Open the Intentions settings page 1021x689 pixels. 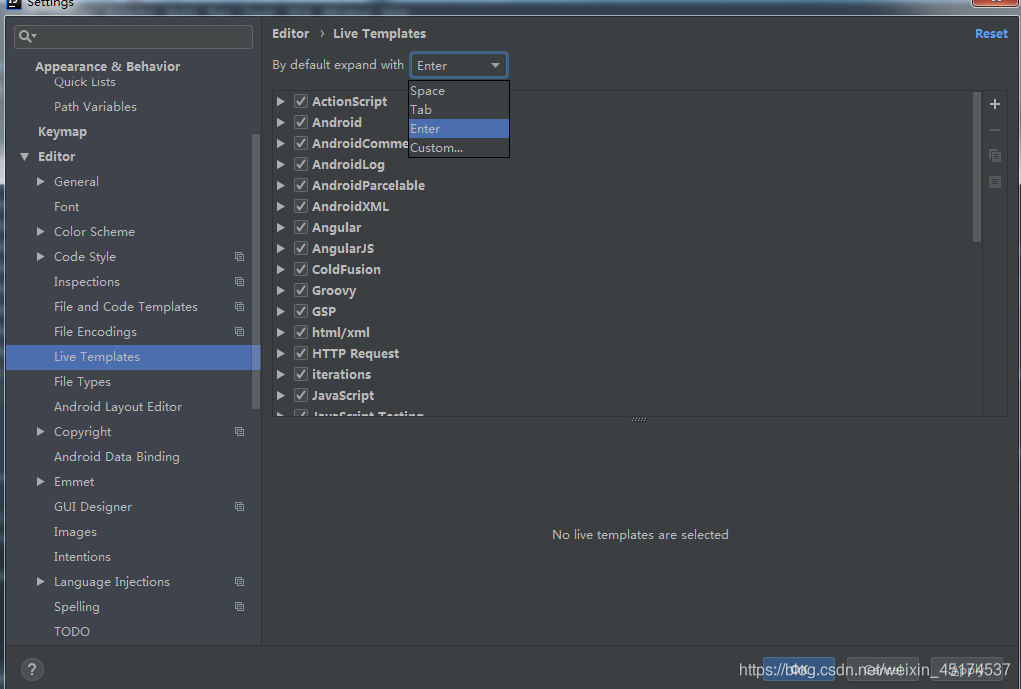pos(82,557)
